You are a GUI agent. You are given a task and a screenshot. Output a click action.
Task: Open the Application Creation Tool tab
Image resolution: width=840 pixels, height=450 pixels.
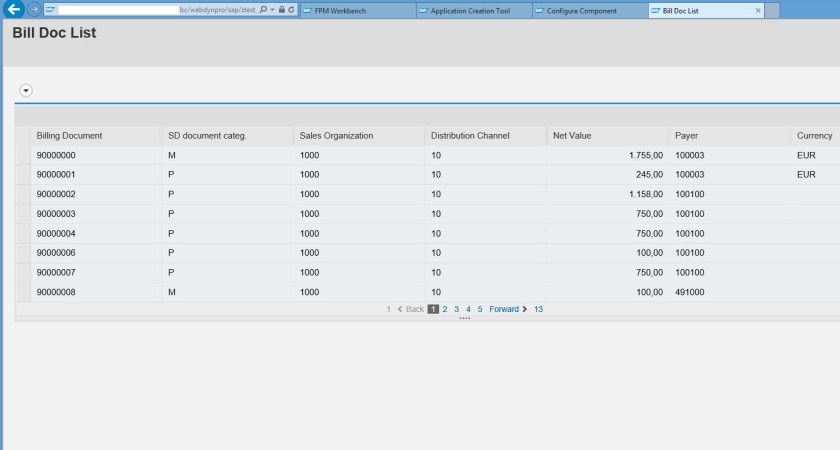[468, 11]
